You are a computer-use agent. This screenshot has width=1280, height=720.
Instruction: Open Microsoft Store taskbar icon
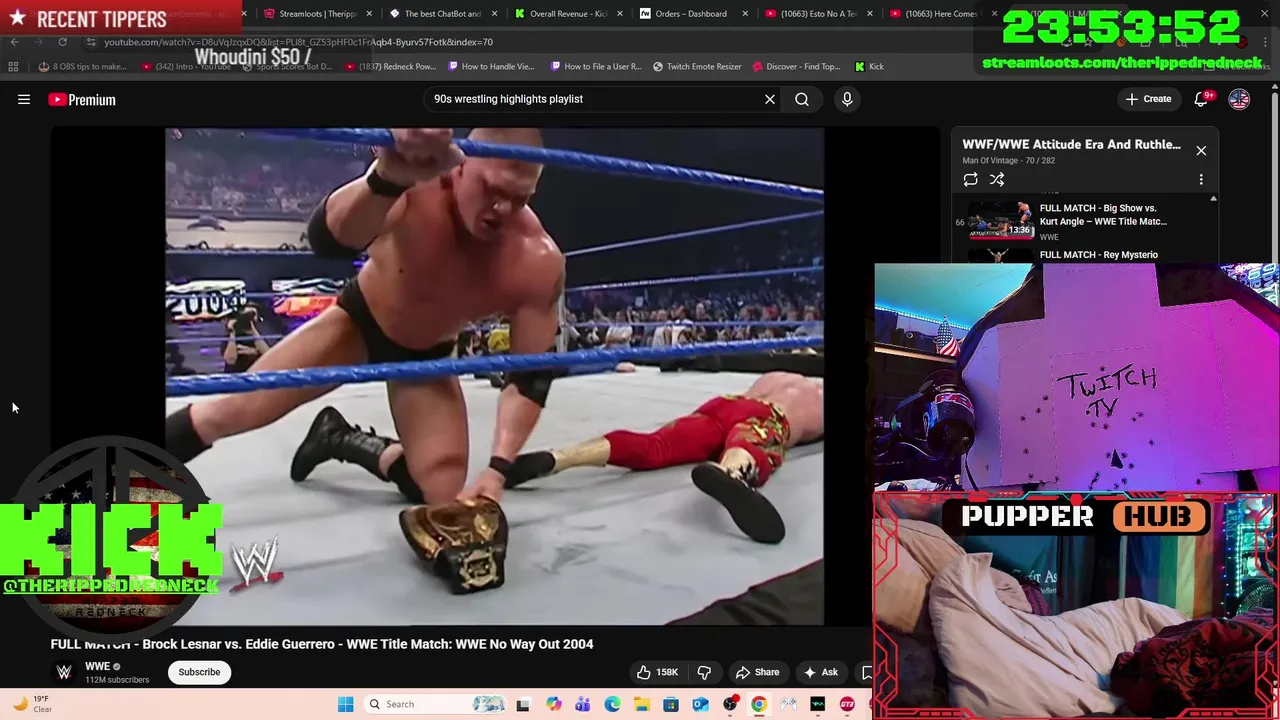[671, 704]
